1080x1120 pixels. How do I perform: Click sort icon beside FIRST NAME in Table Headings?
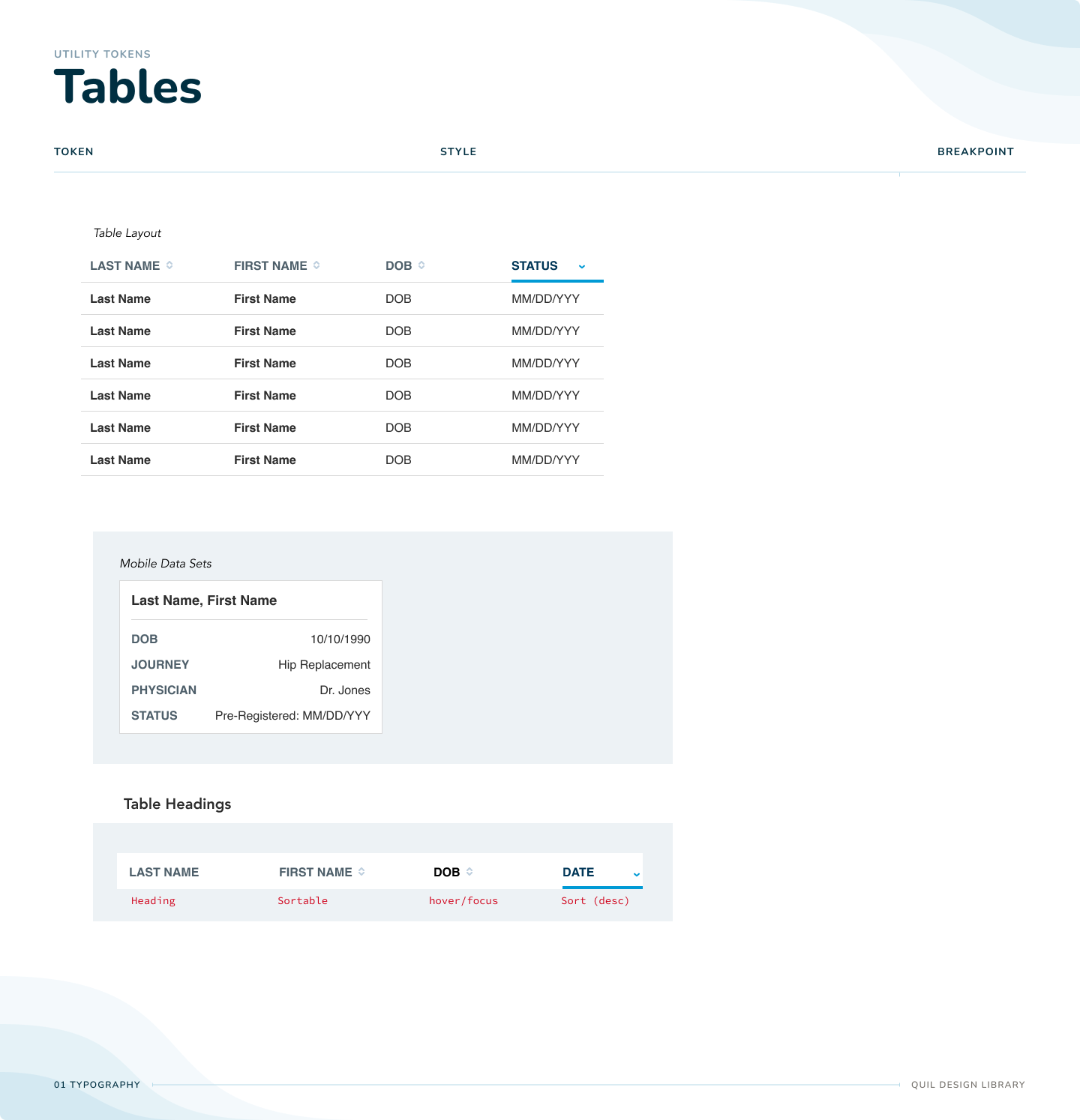point(361,872)
